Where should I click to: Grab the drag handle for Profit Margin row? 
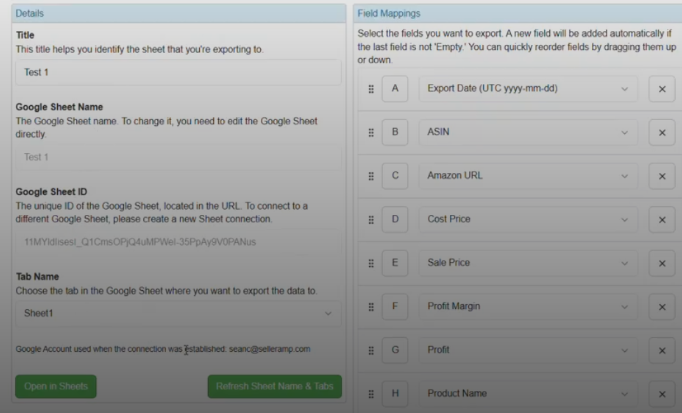click(371, 307)
